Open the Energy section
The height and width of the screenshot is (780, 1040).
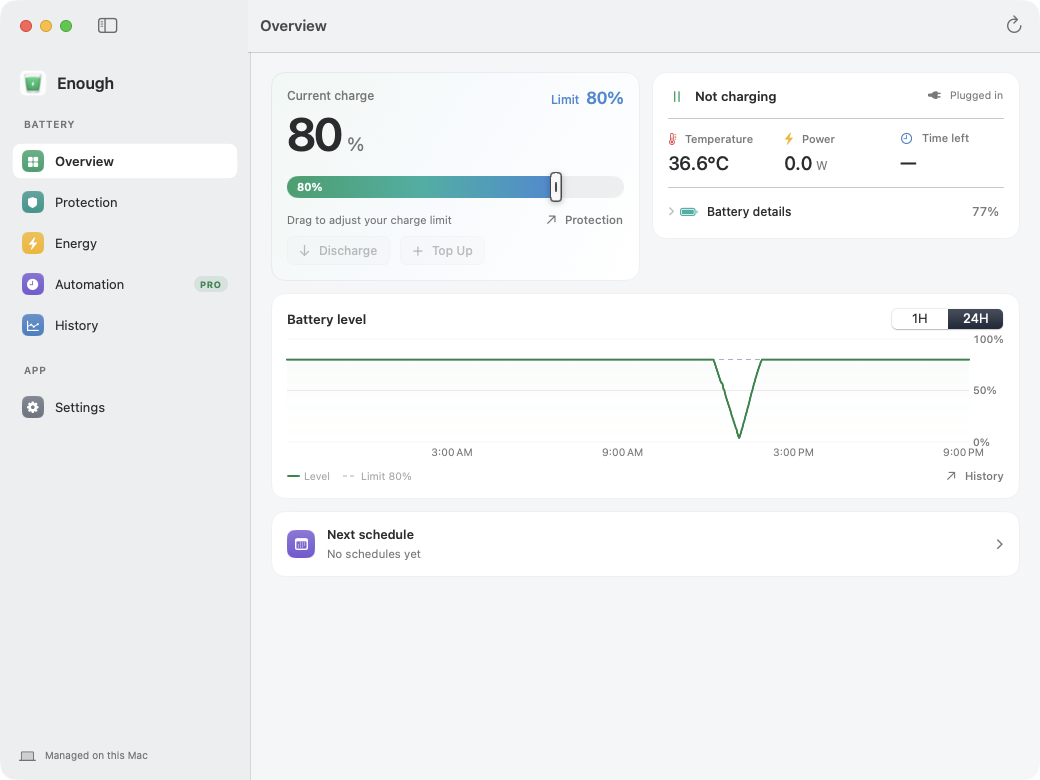point(125,243)
